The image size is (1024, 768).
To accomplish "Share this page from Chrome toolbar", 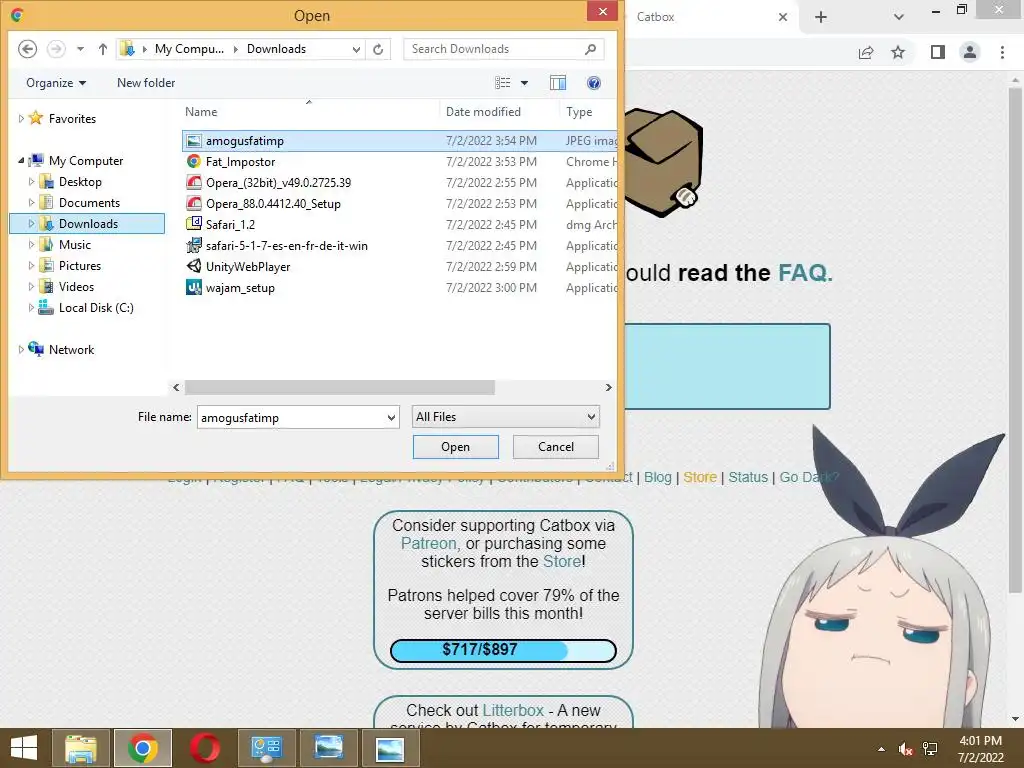I will tap(866, 52).
